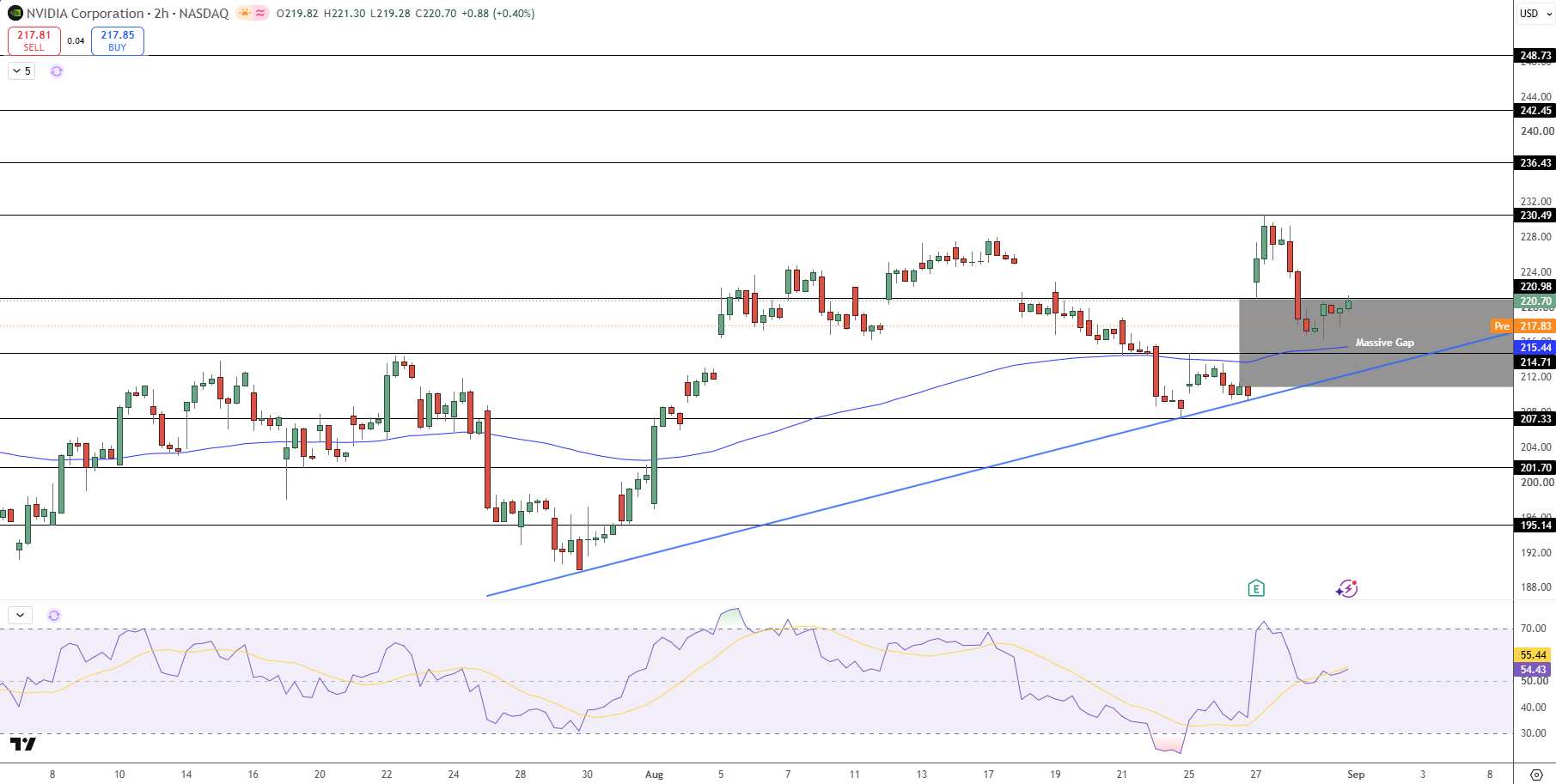This screenshot has width=1556, height=784.
Task: Click the purple circular icon in RSI pane
Action: 54,616
